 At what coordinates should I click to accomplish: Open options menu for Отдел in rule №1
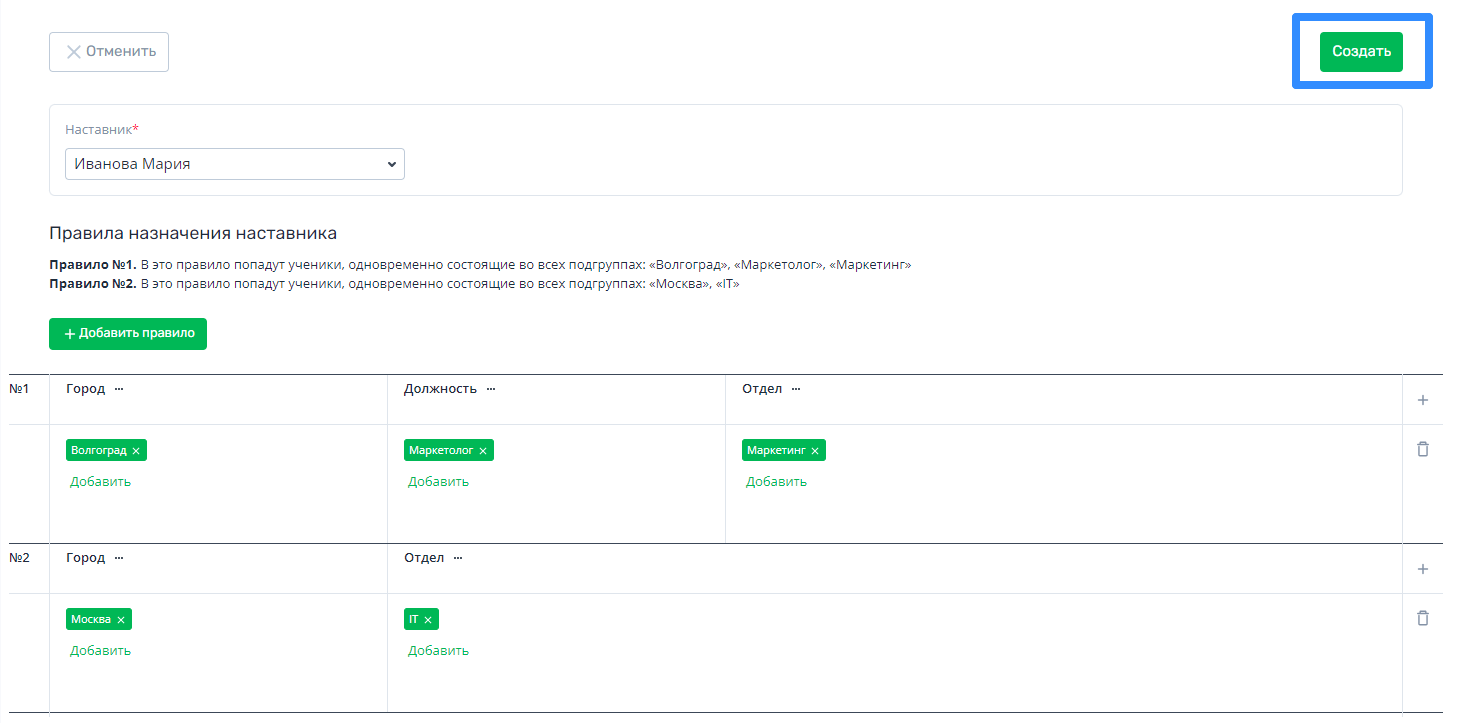pos(796,389)
